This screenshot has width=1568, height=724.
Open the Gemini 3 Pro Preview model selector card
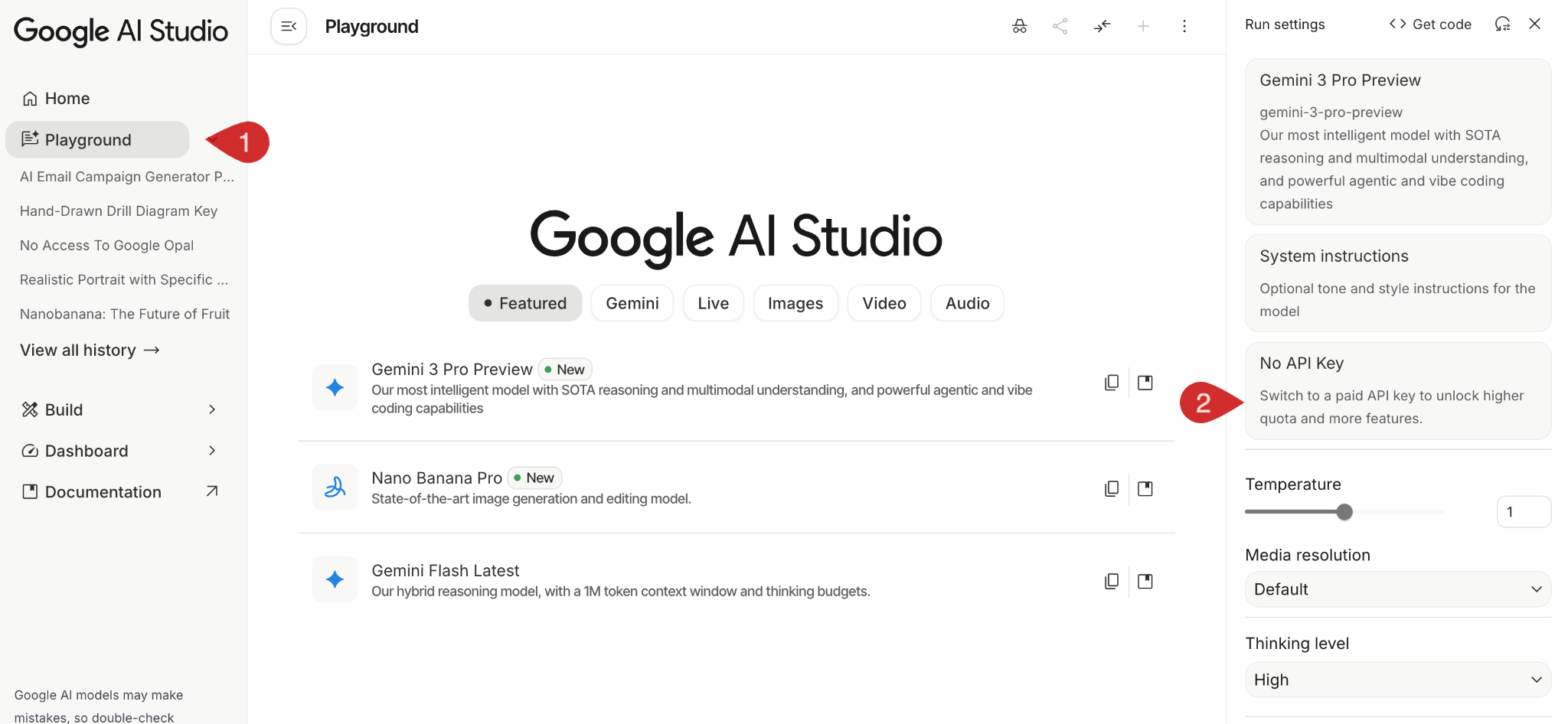tap(1398, 142)
